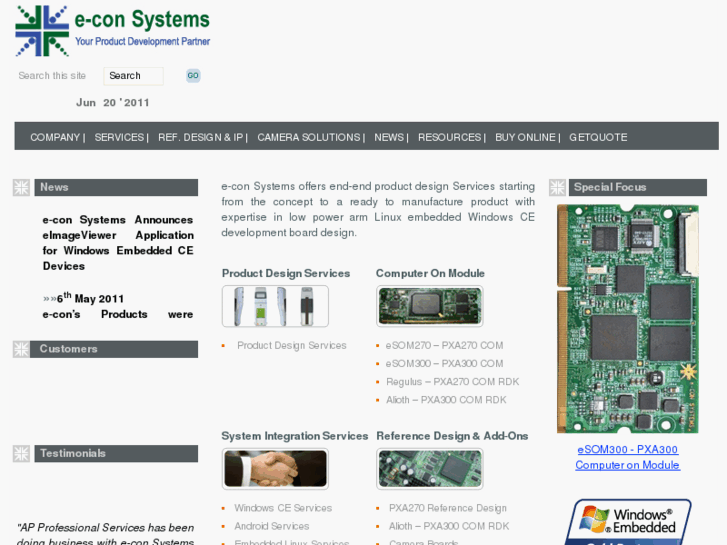The height and width of the screenshot is (545, 727).
Task: Click the Reference Design & Add-Ons board image
Action: (x=430, y=468)
